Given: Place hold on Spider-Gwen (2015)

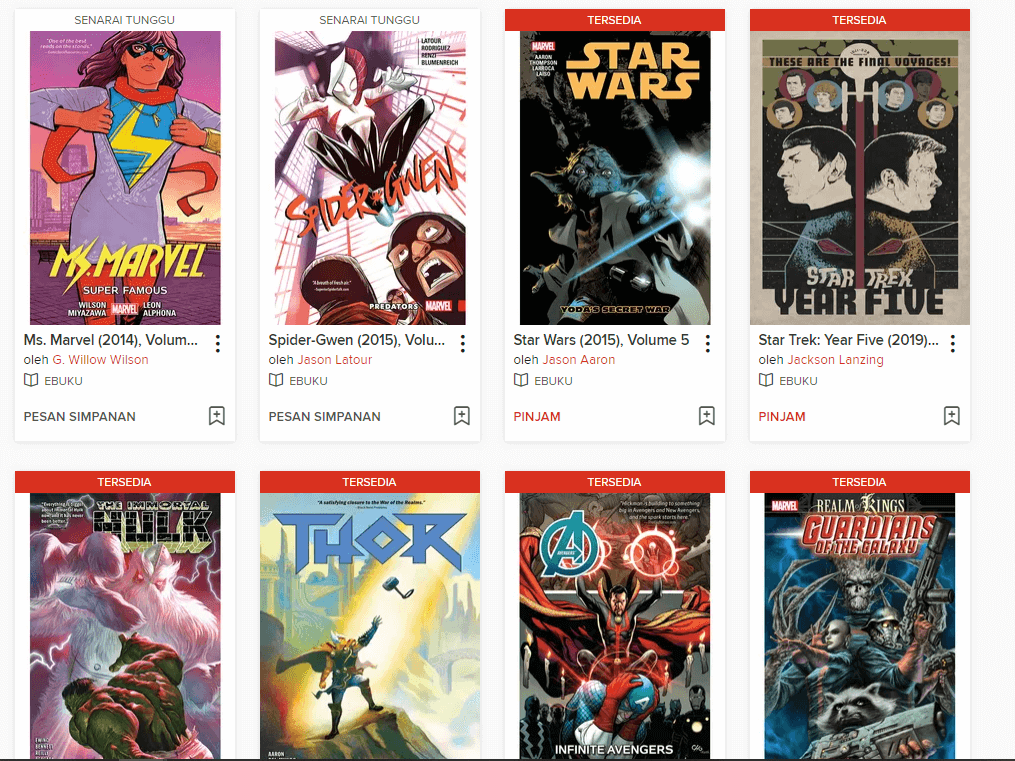Looking at the screenshot, I should pos(324,417).
